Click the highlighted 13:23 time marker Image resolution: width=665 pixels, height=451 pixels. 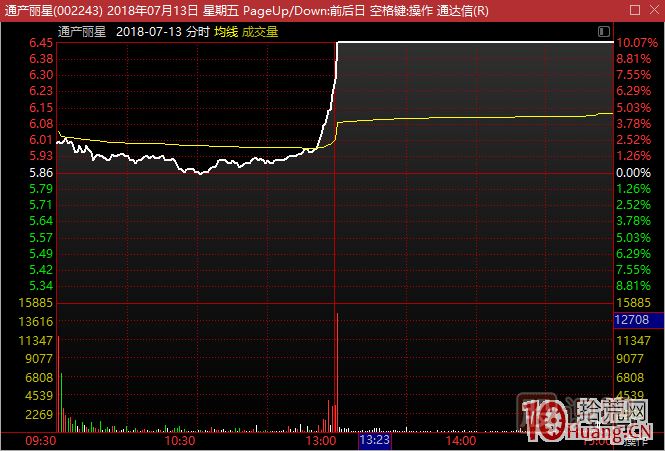[x=374, y=440]
